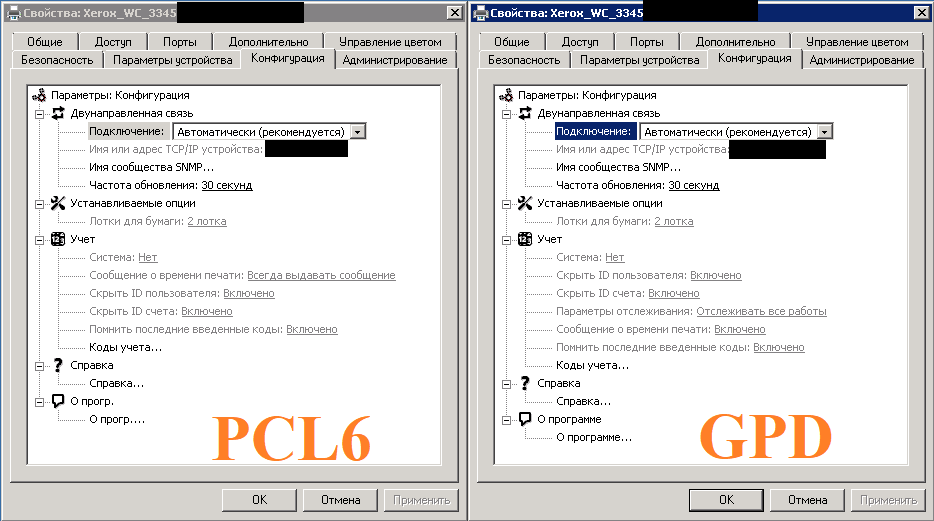The height and width of the screenshot is (521, 934).
Task: Open Параметры устройства tab in PCL6 window
Action: click(x=173, y=60)
